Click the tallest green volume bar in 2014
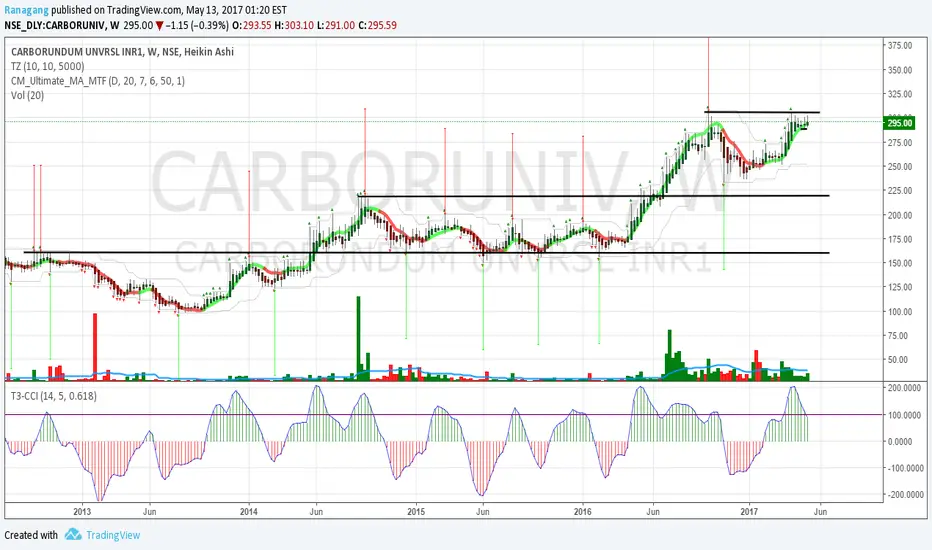932x550 pixels. tap(358, 338)
